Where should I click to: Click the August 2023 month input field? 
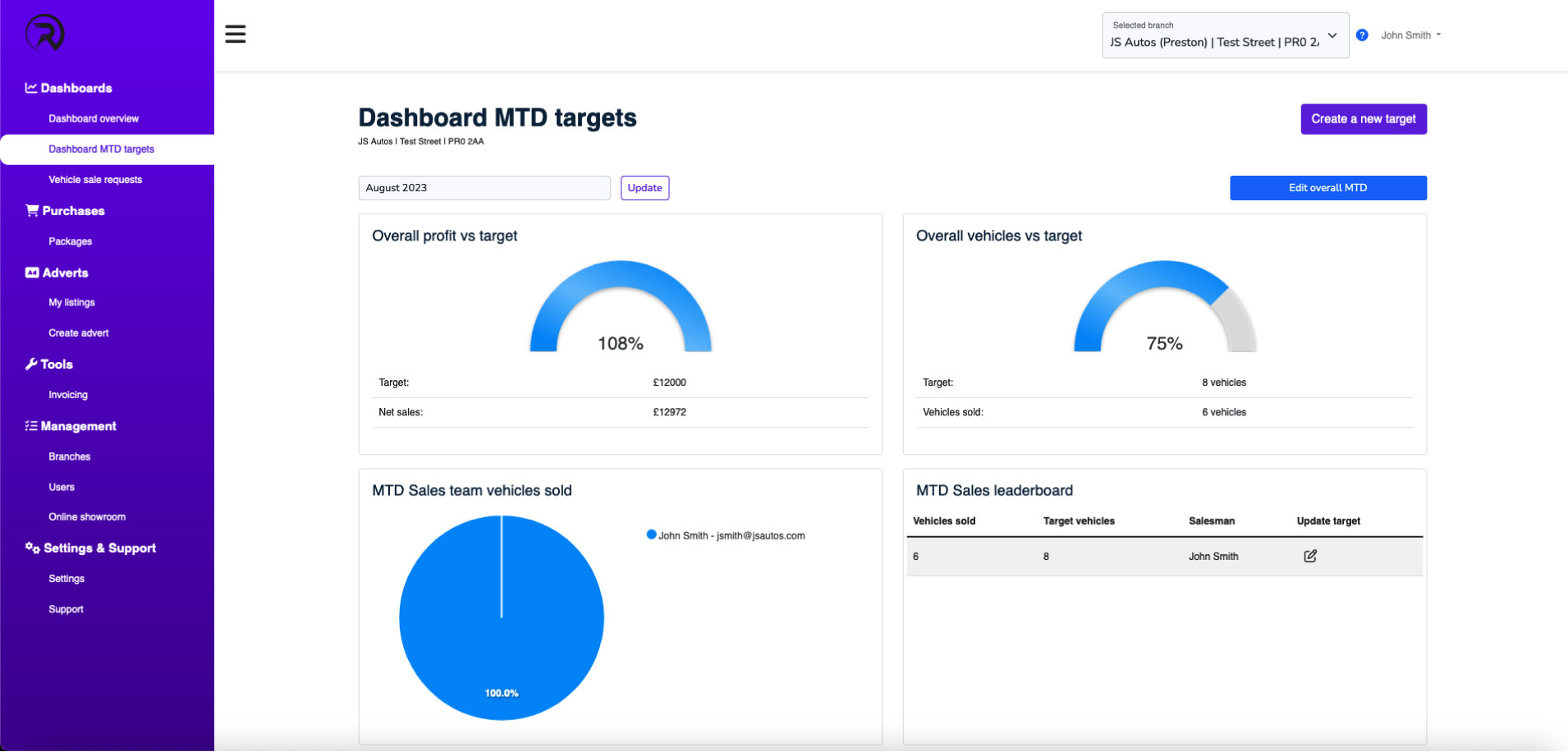[x=484, y=187]
